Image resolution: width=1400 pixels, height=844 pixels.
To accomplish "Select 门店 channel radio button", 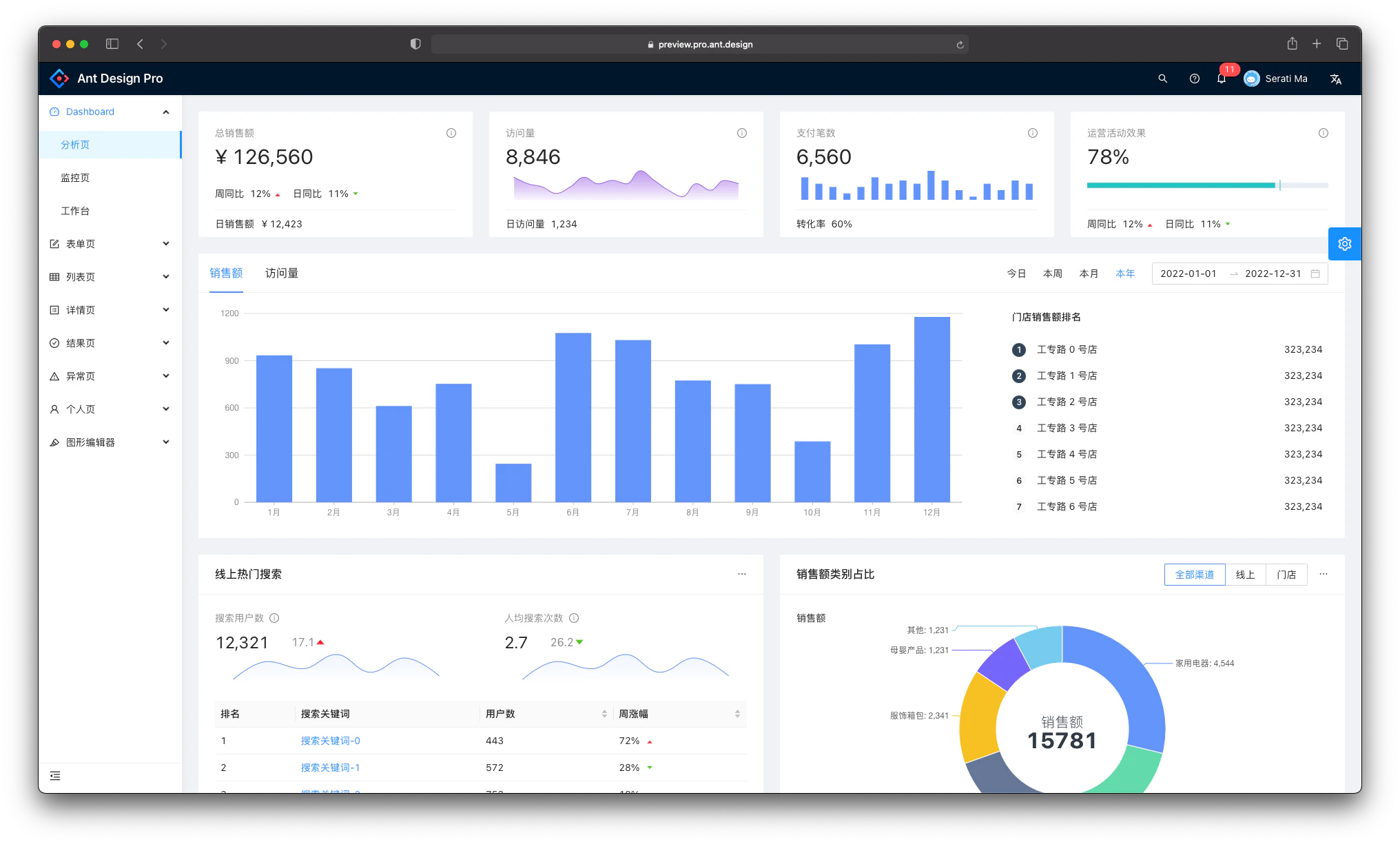I will pos(1286,575).
